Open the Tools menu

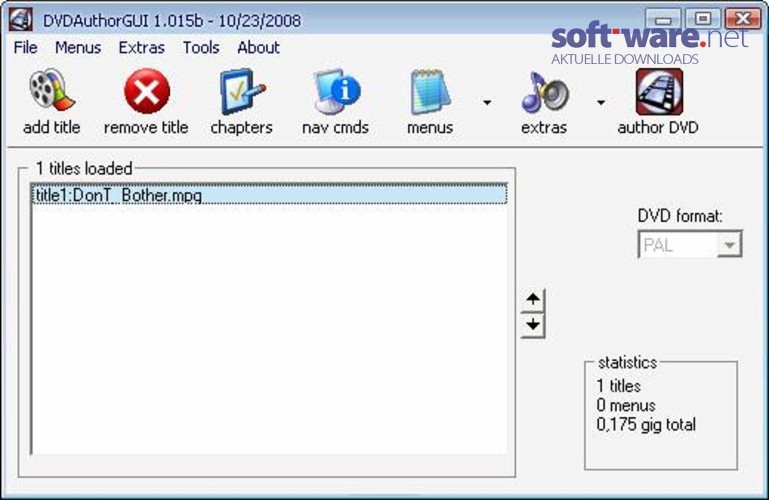[x=201, y=48]
